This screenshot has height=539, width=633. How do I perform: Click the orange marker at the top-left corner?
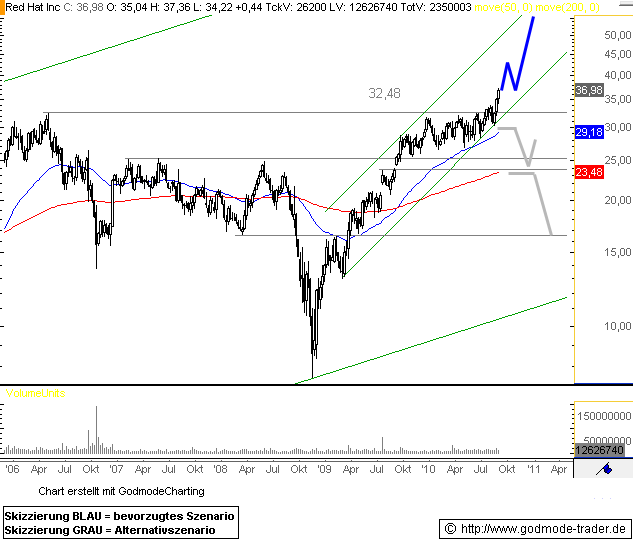pyautogui.click(x=2, y=7)
